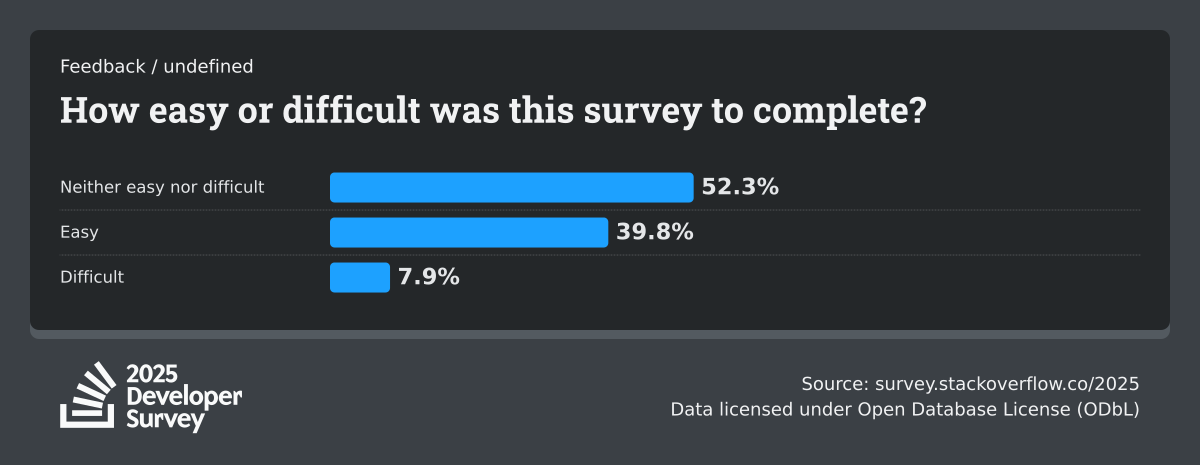Click the "Easy" row label
1200x465 pixels.
[x=79, y=232]
